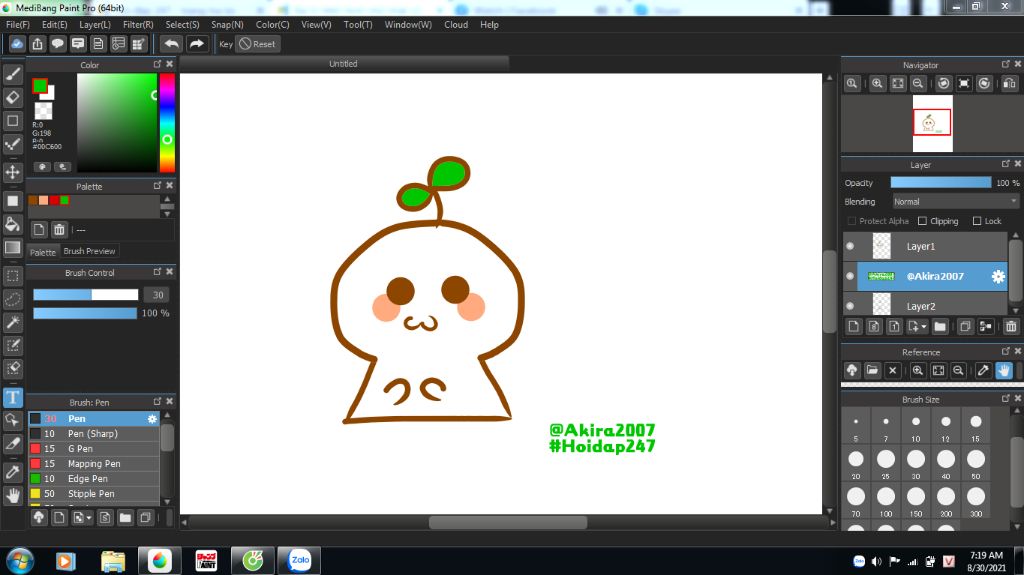
Task: Delete layer with trash icon in Layer panel
Action: pos(1011,326)
